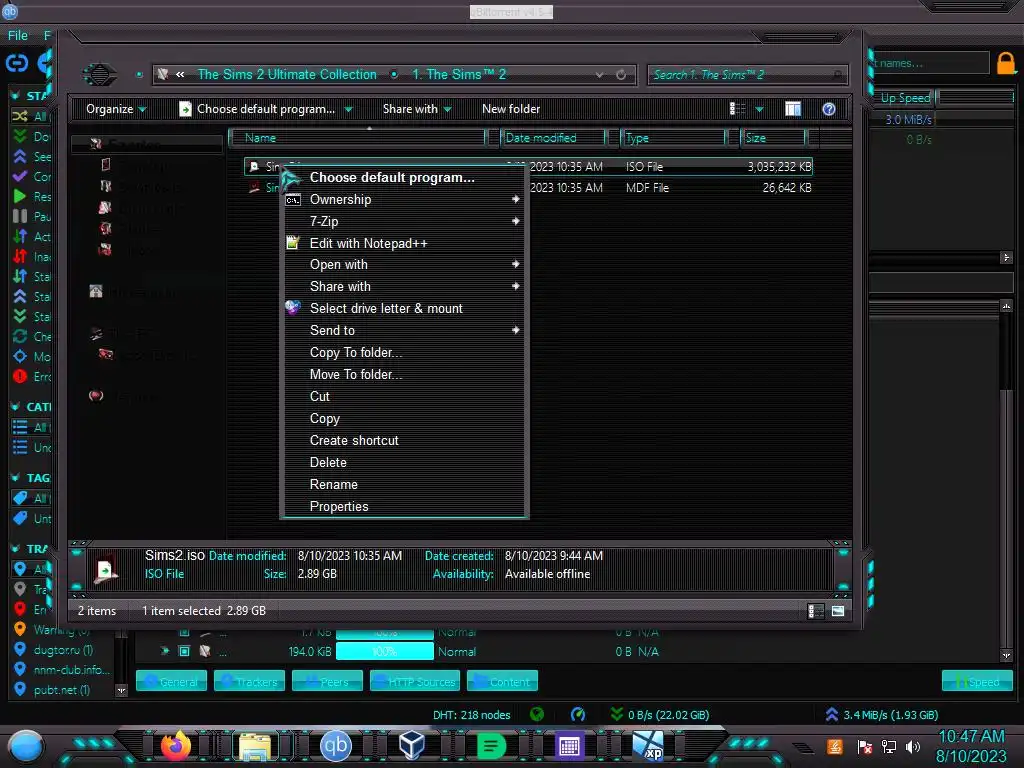Click the Search 1. The Sims 2 field
This screenshot has height=768, width=1024.
(747, 75)
